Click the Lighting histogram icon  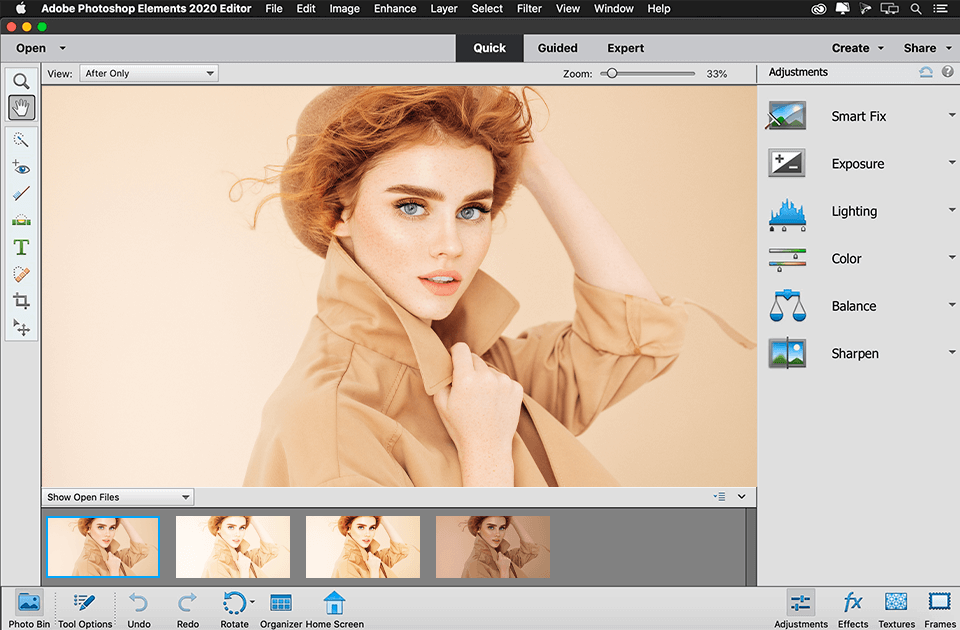pyautogui.click(x=787, y=214)
